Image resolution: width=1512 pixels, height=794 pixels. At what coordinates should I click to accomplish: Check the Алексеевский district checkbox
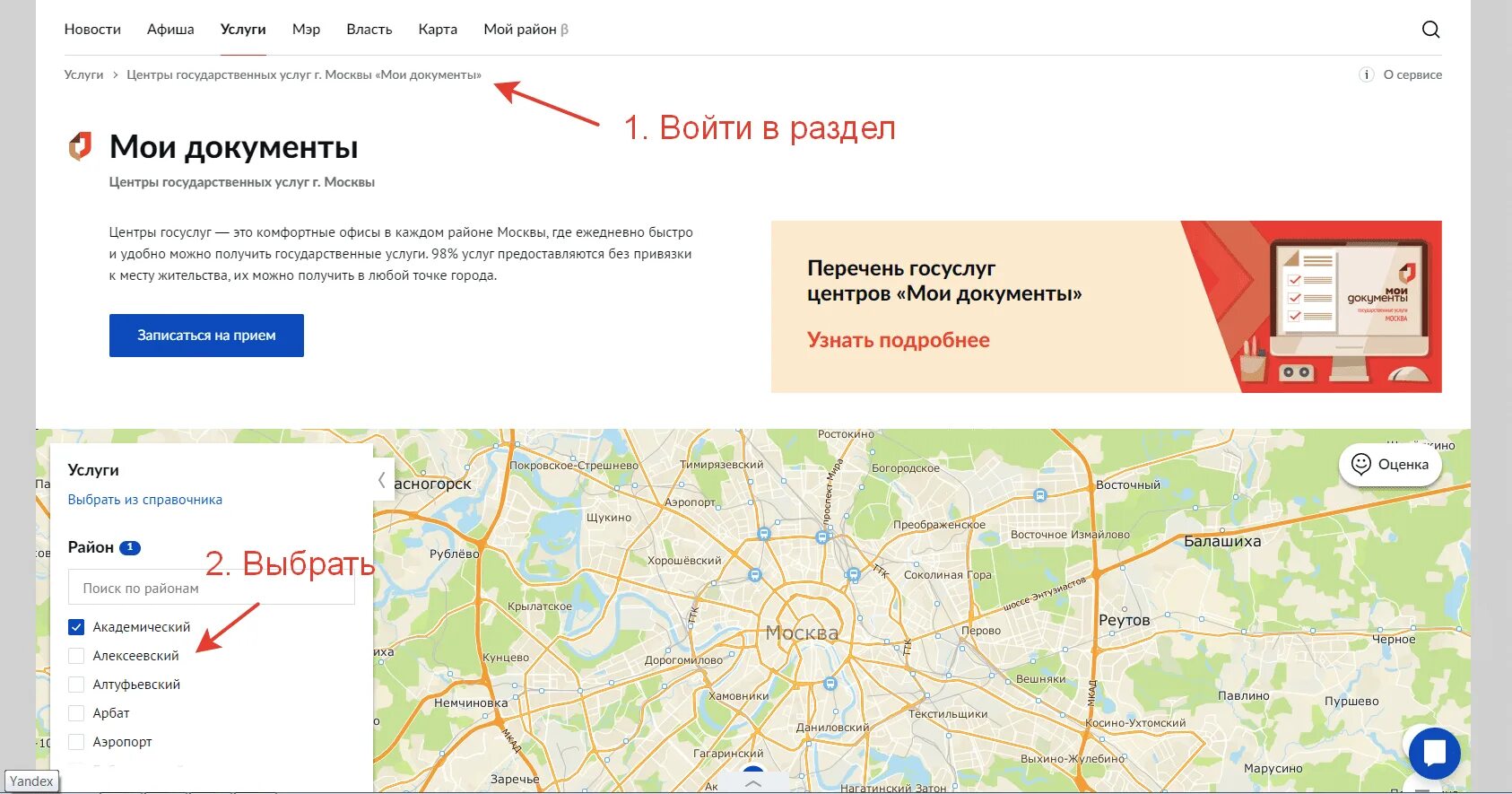point(76,656)
